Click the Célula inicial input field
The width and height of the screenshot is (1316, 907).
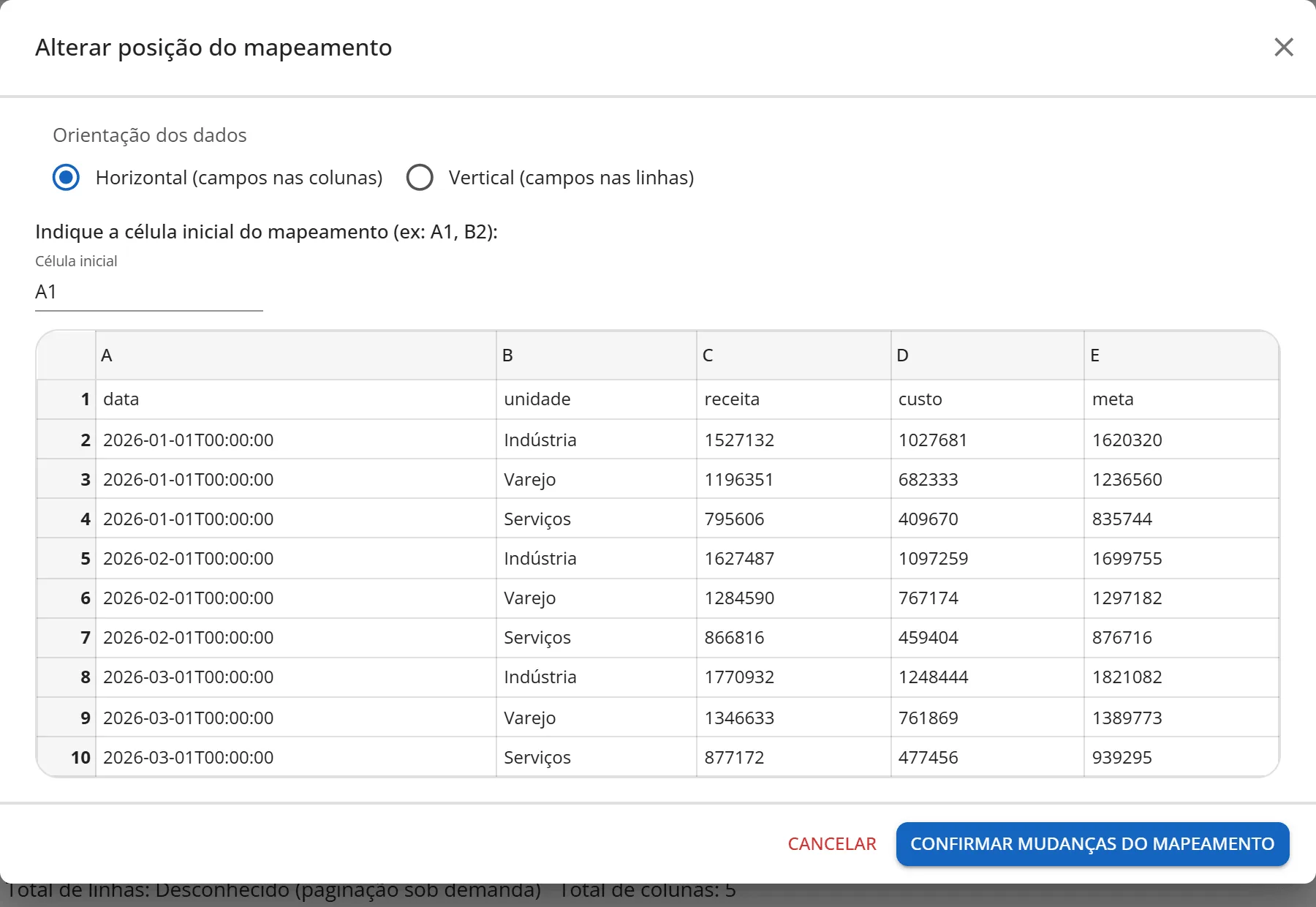148,292
